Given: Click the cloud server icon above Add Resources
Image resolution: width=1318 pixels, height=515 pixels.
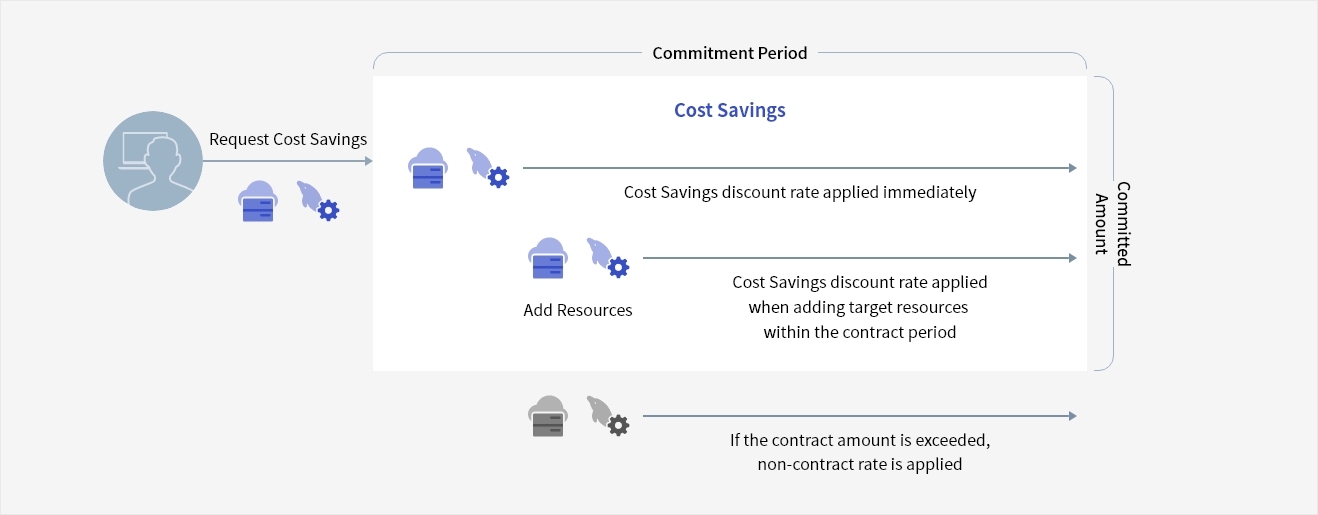Looking at the screenshot, I should [x=547, y=259].
